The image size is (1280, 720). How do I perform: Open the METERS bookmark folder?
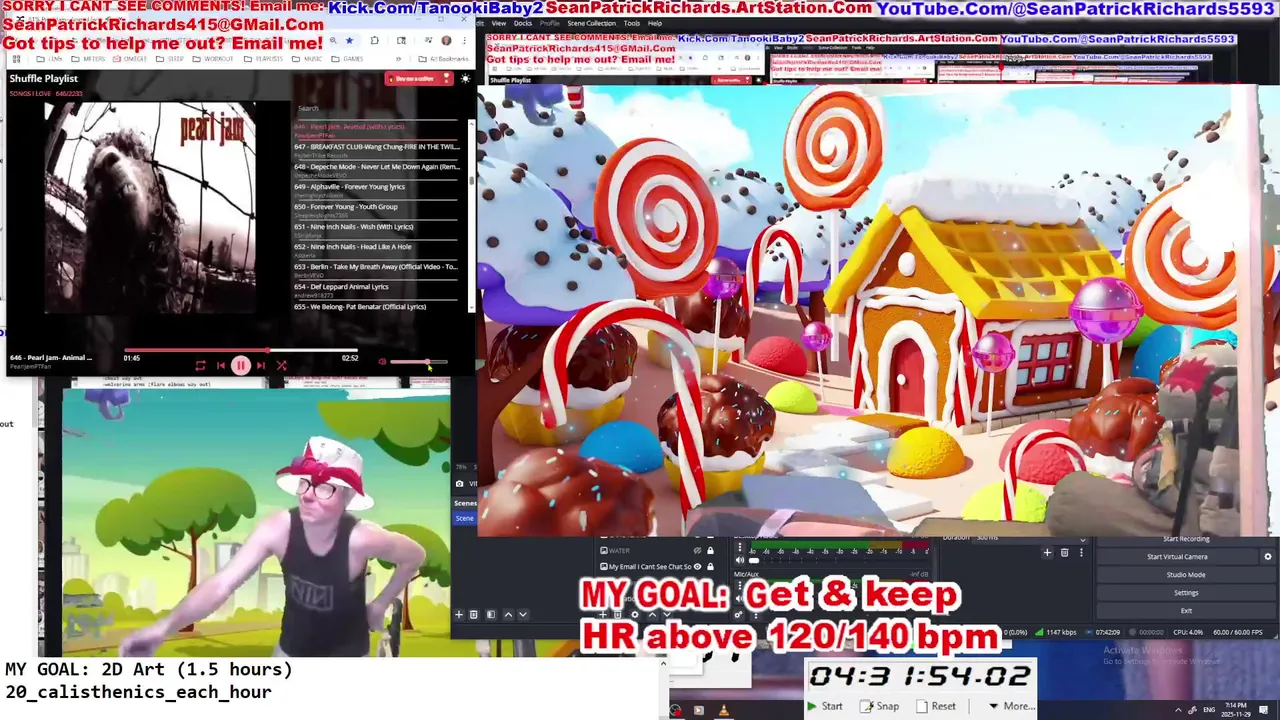[x=88, y=59]
